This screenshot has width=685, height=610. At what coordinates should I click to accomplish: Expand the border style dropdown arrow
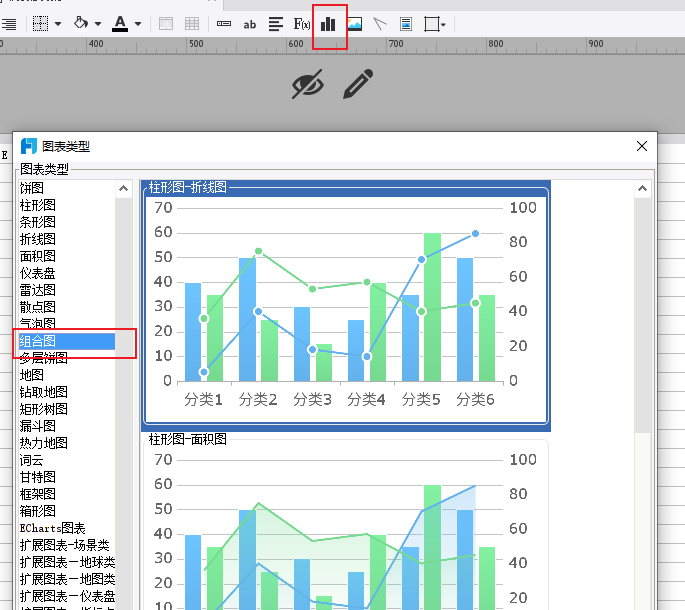tap(58, 24)
